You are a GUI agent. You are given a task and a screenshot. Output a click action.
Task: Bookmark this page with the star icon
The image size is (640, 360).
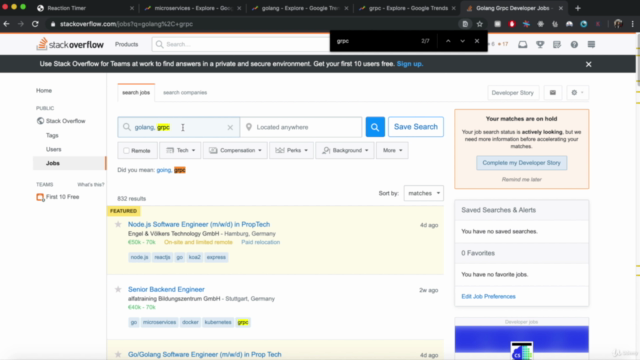click(x=480, y=24)
